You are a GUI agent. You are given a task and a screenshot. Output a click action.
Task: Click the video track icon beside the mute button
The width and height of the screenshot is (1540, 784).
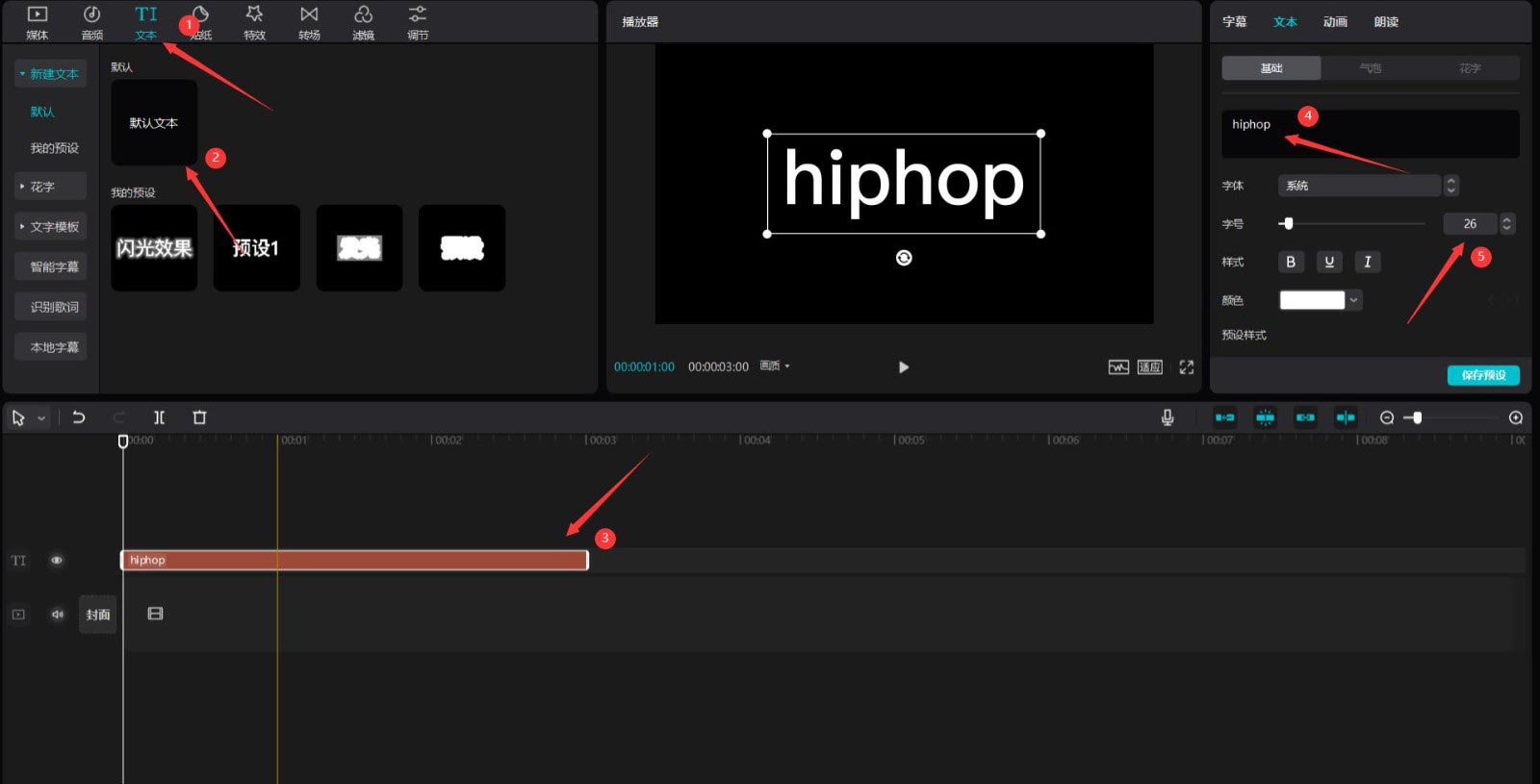coord(18,614)
